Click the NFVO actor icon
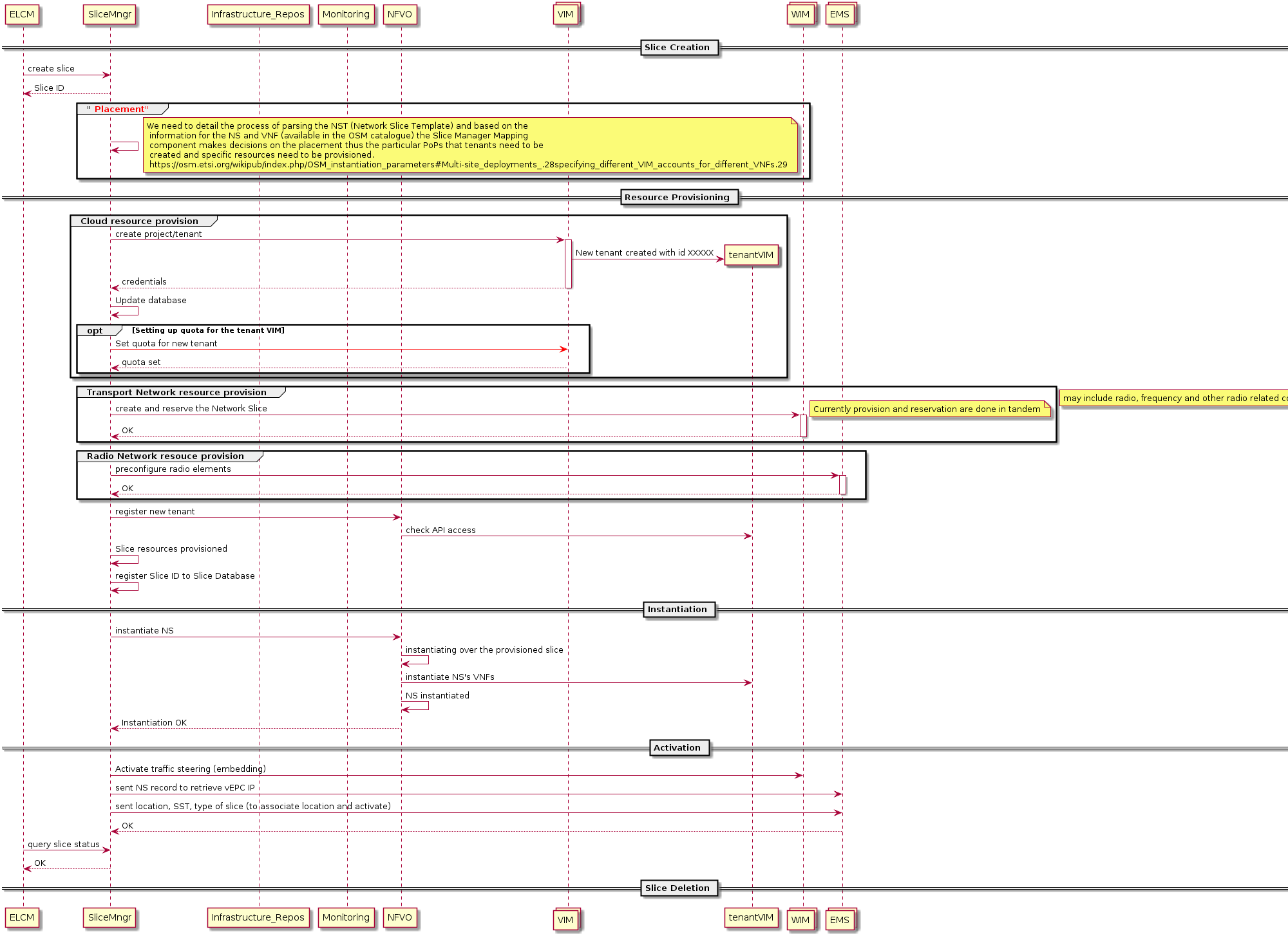The height and width of the screenshot is (936, 1288). pyautogui.click(x=402, y=14)
